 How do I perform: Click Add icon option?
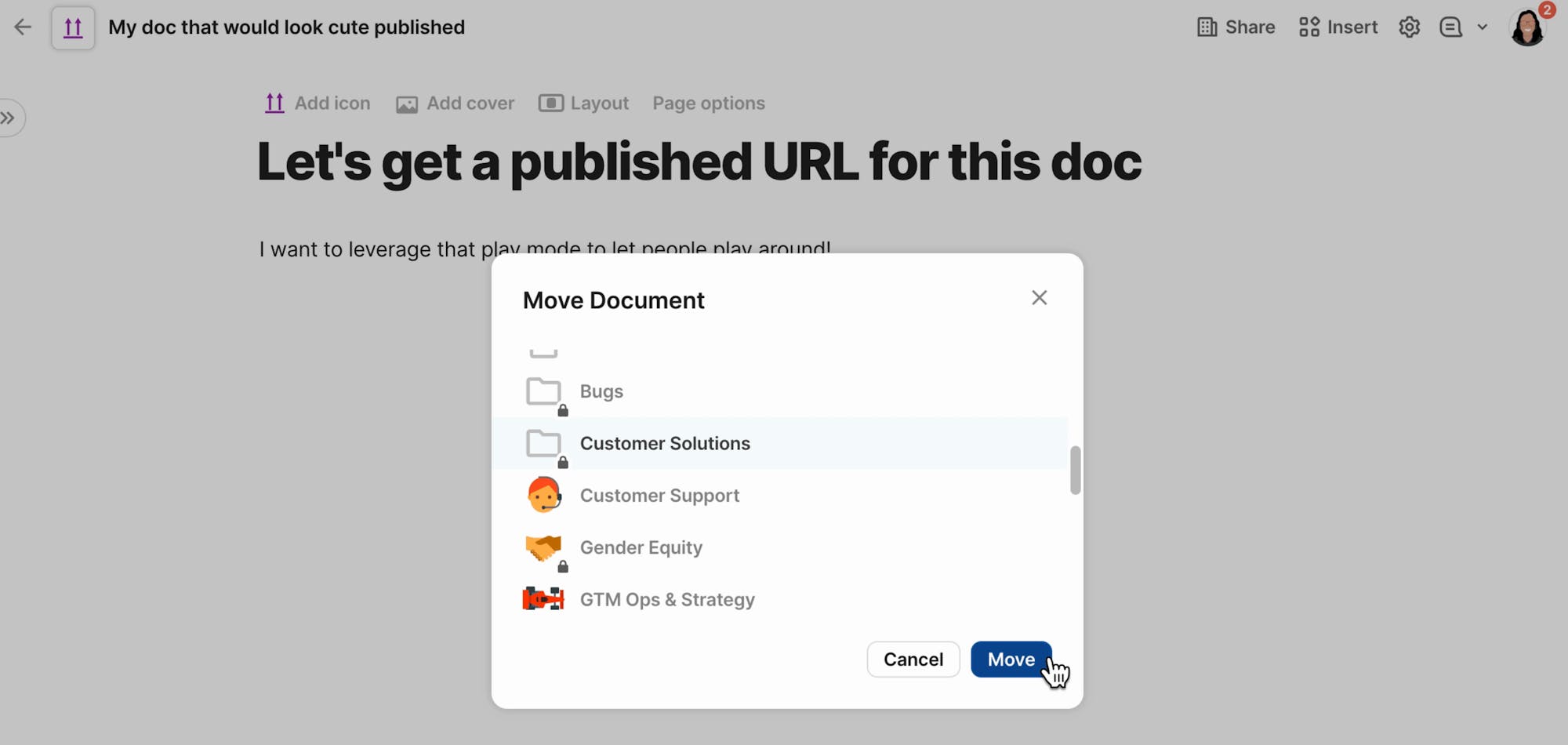(x=318, y=104)
